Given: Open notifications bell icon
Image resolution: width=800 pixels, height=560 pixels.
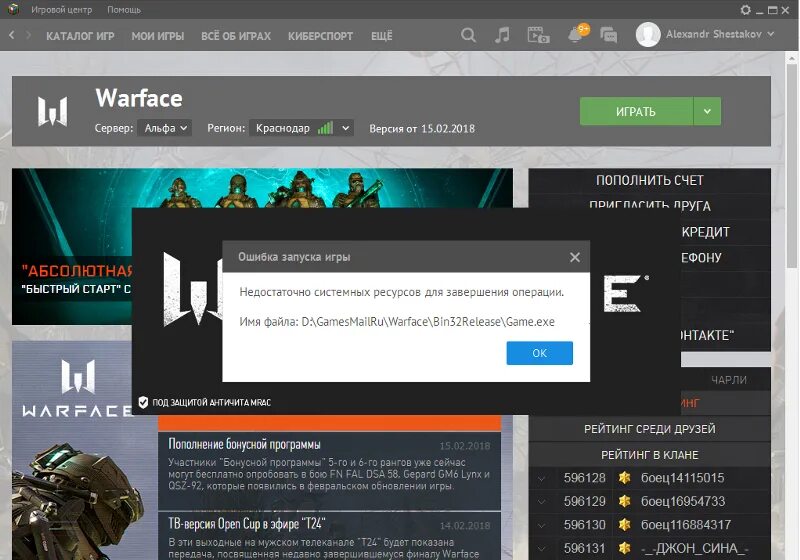Looking at the screenshot, I should (578, 34).
